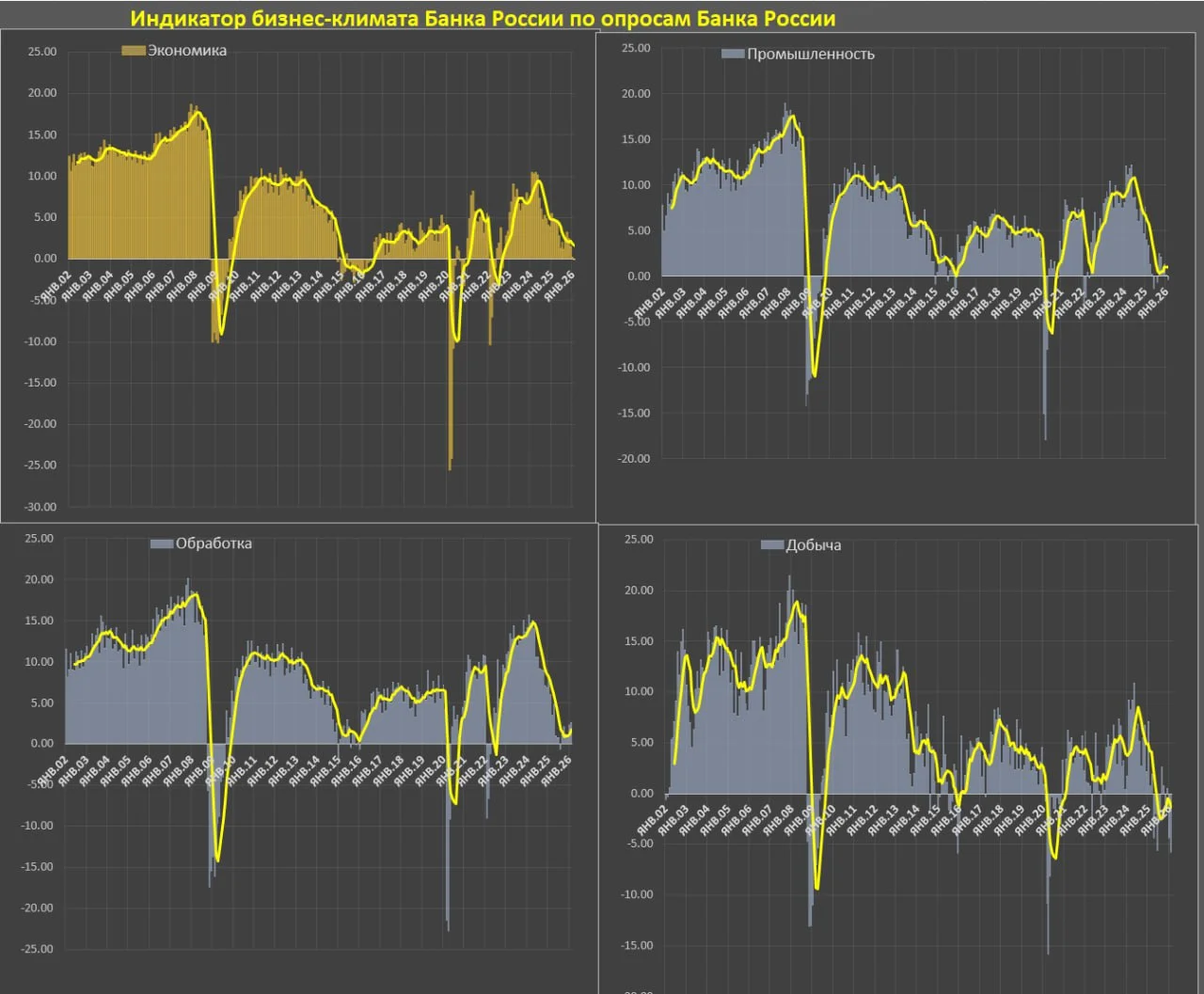Image resolution: width=1204 pixels, height=994 pixels.
Task: Click the -25.00 axis label in Обработка chart
Action: tap(38, 949)
